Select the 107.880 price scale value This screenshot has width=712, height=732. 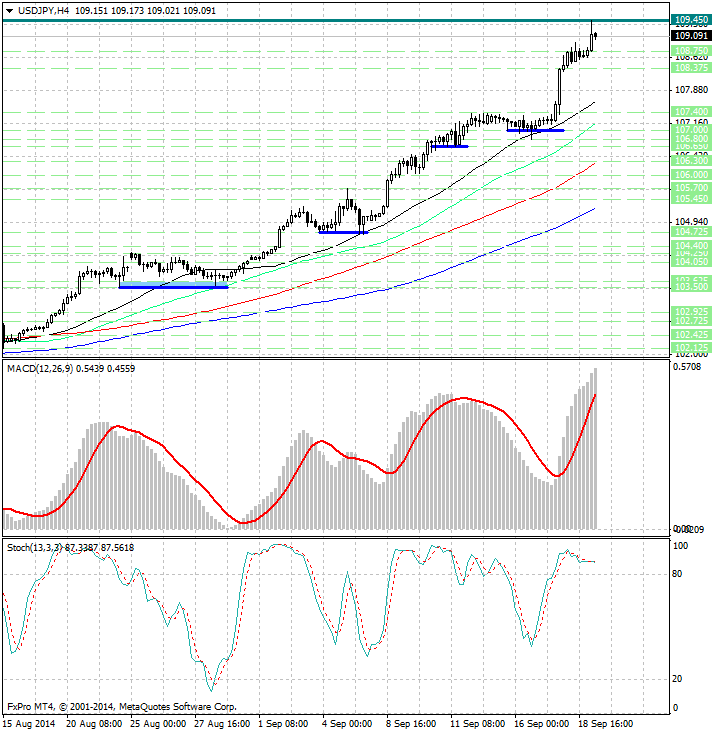pos(691,90)
